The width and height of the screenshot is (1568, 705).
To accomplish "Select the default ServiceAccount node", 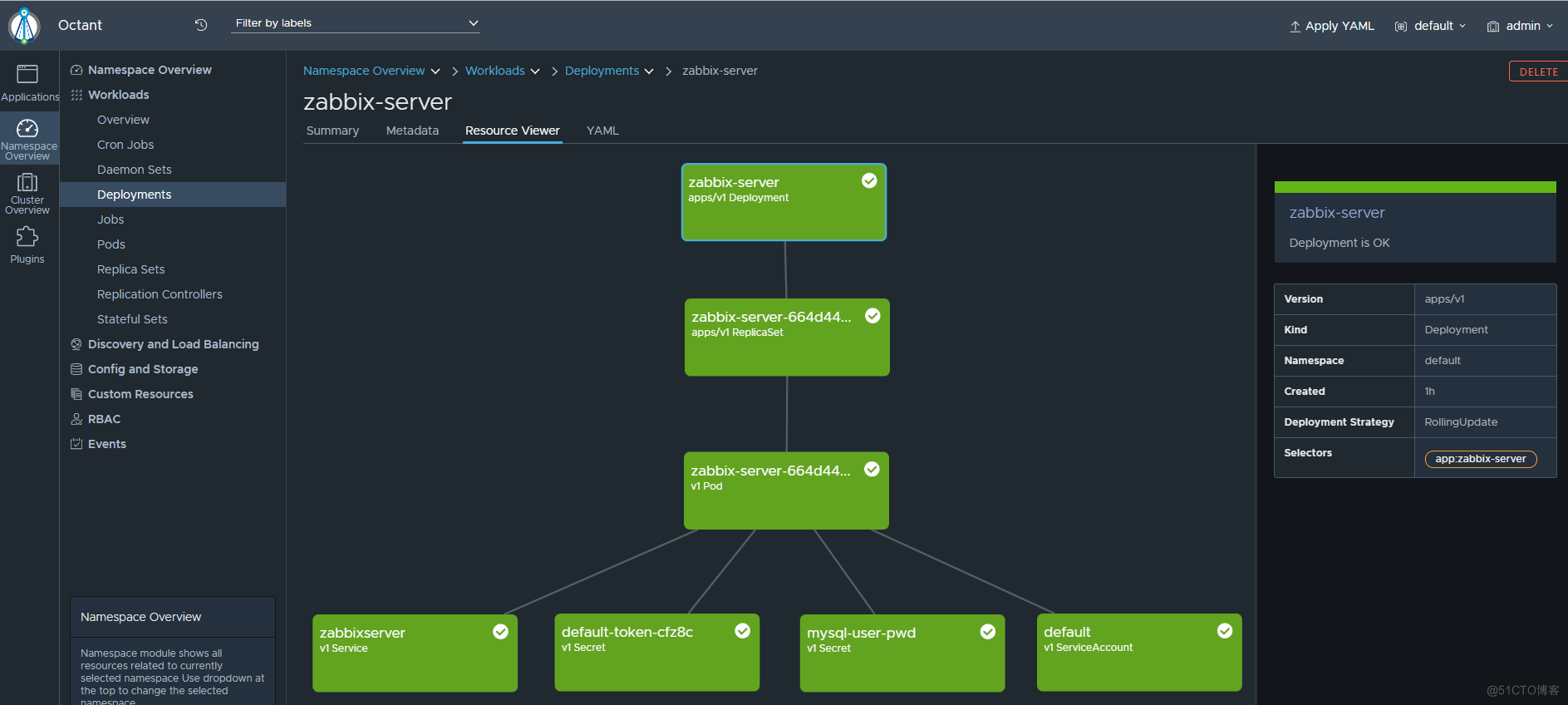I will click(1139, 653).
